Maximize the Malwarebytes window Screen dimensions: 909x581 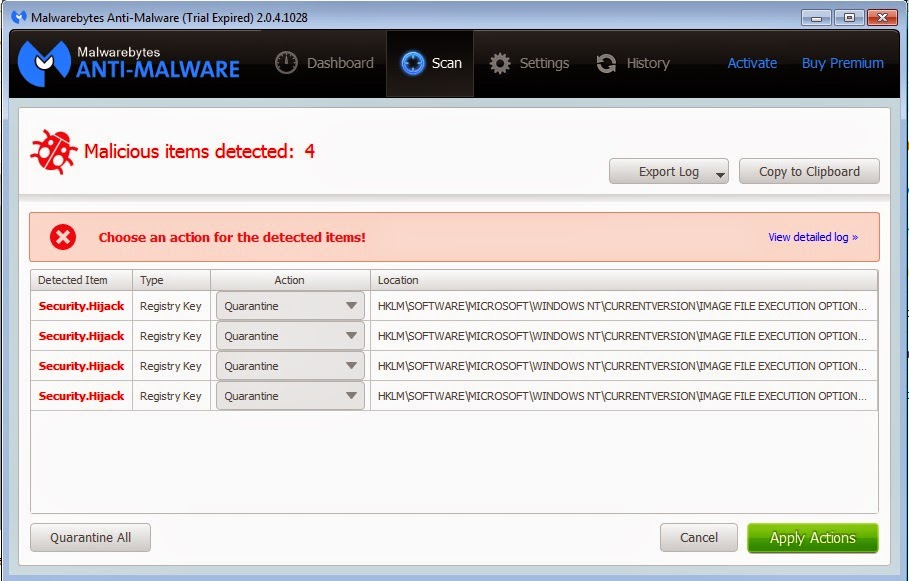[x=849, y=18]
